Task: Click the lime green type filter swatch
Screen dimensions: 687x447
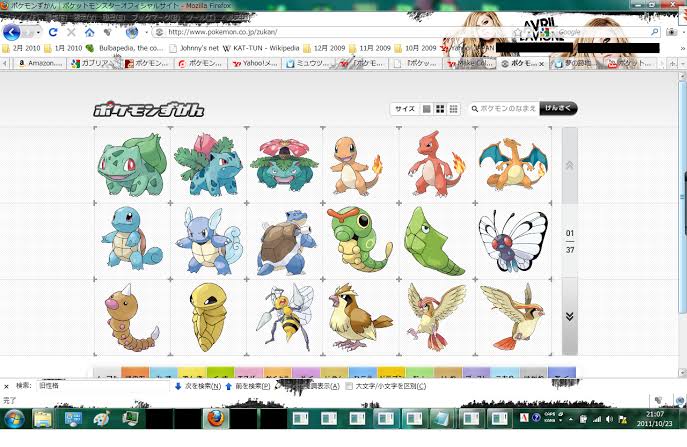Action: [220, 372]
